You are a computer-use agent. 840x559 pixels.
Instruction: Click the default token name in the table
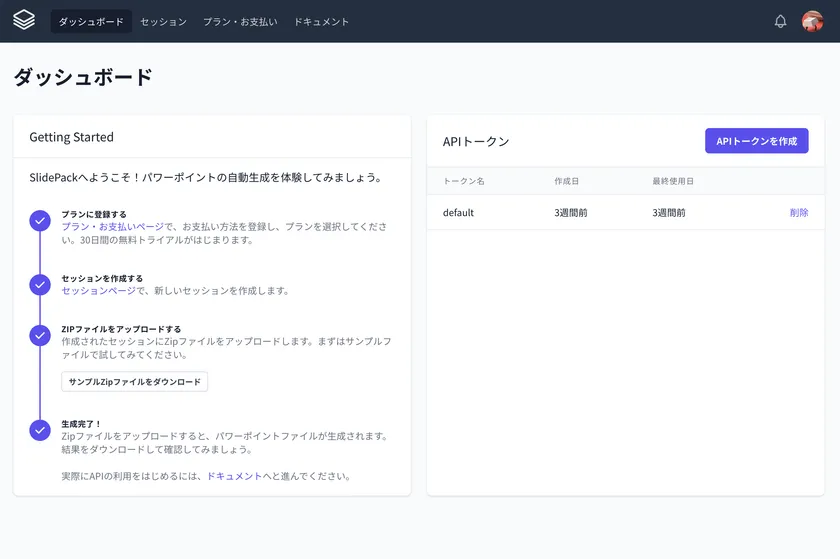(x=458, y=213)
